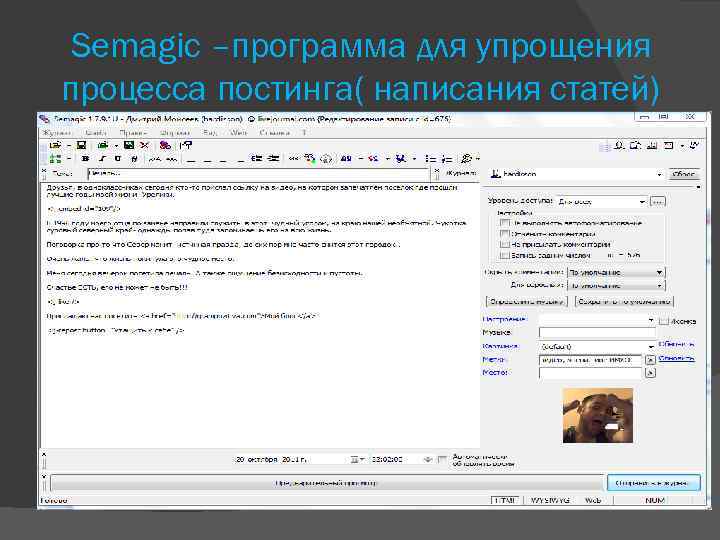Open the Web menu
Image resolution: width=720 pixels, height=540 pixels.
pos(238,133)
